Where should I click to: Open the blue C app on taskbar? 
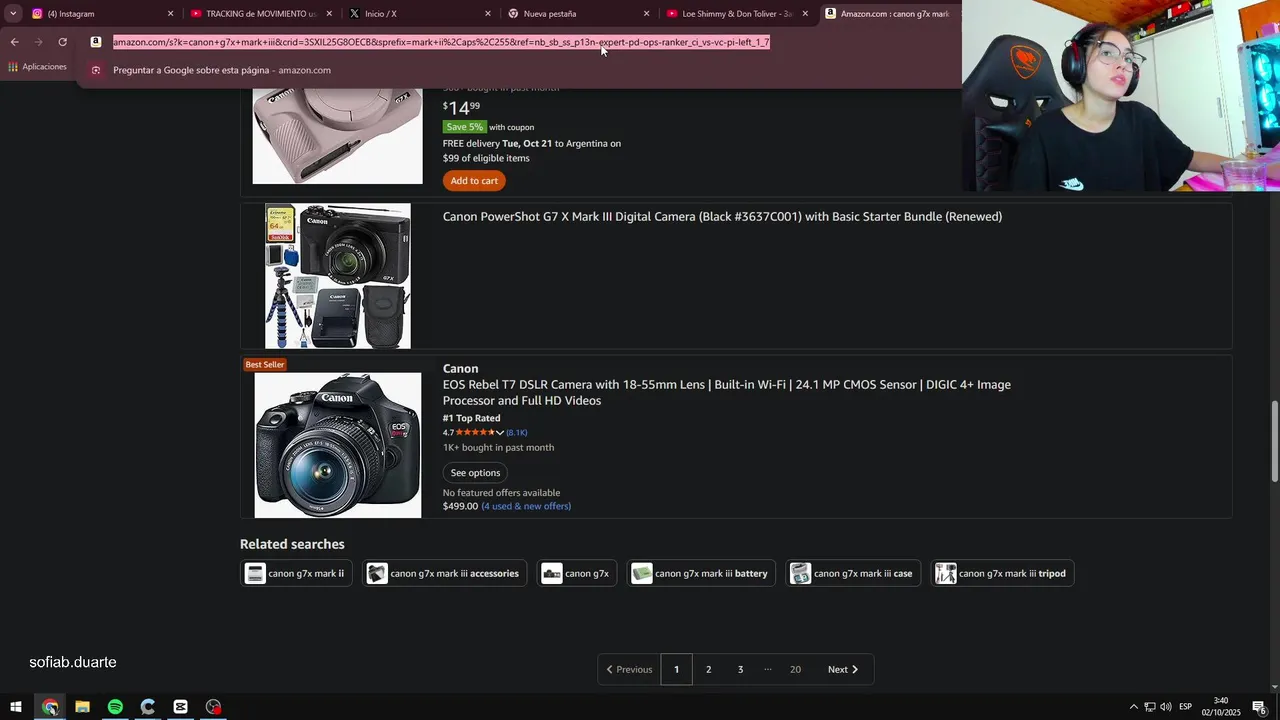point(148,707)
